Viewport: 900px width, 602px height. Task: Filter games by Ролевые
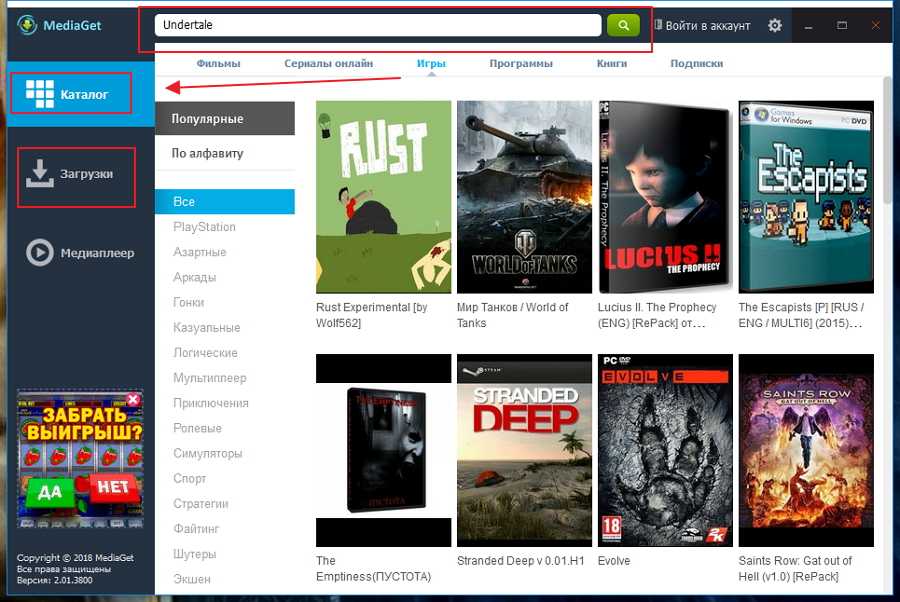pyautogui.click(x=197, y=428)
